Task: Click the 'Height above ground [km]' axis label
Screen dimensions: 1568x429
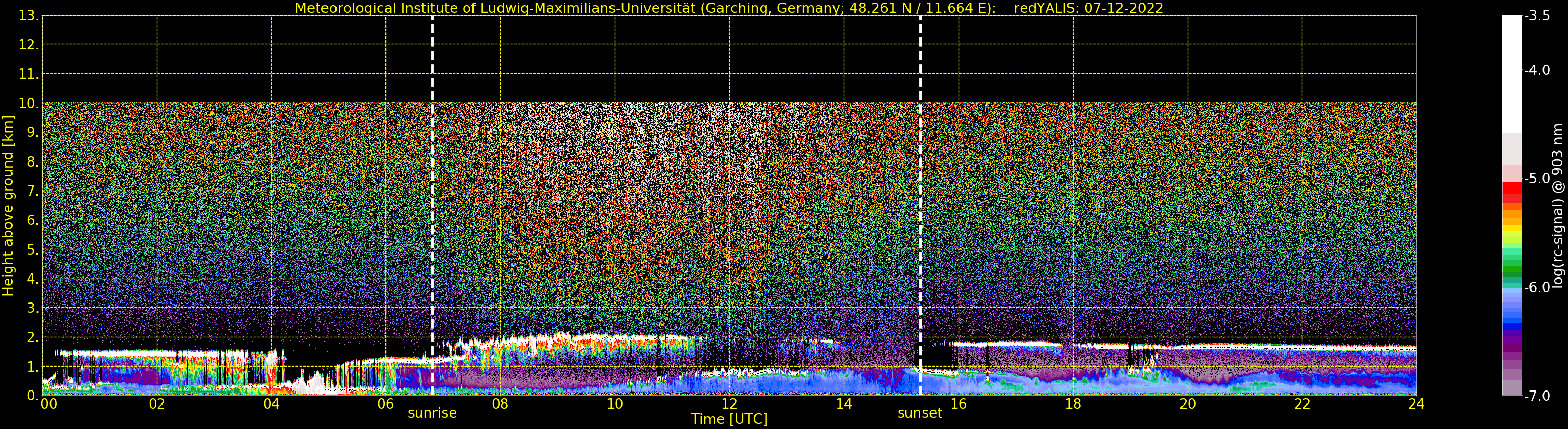Action: click(8, 206)
